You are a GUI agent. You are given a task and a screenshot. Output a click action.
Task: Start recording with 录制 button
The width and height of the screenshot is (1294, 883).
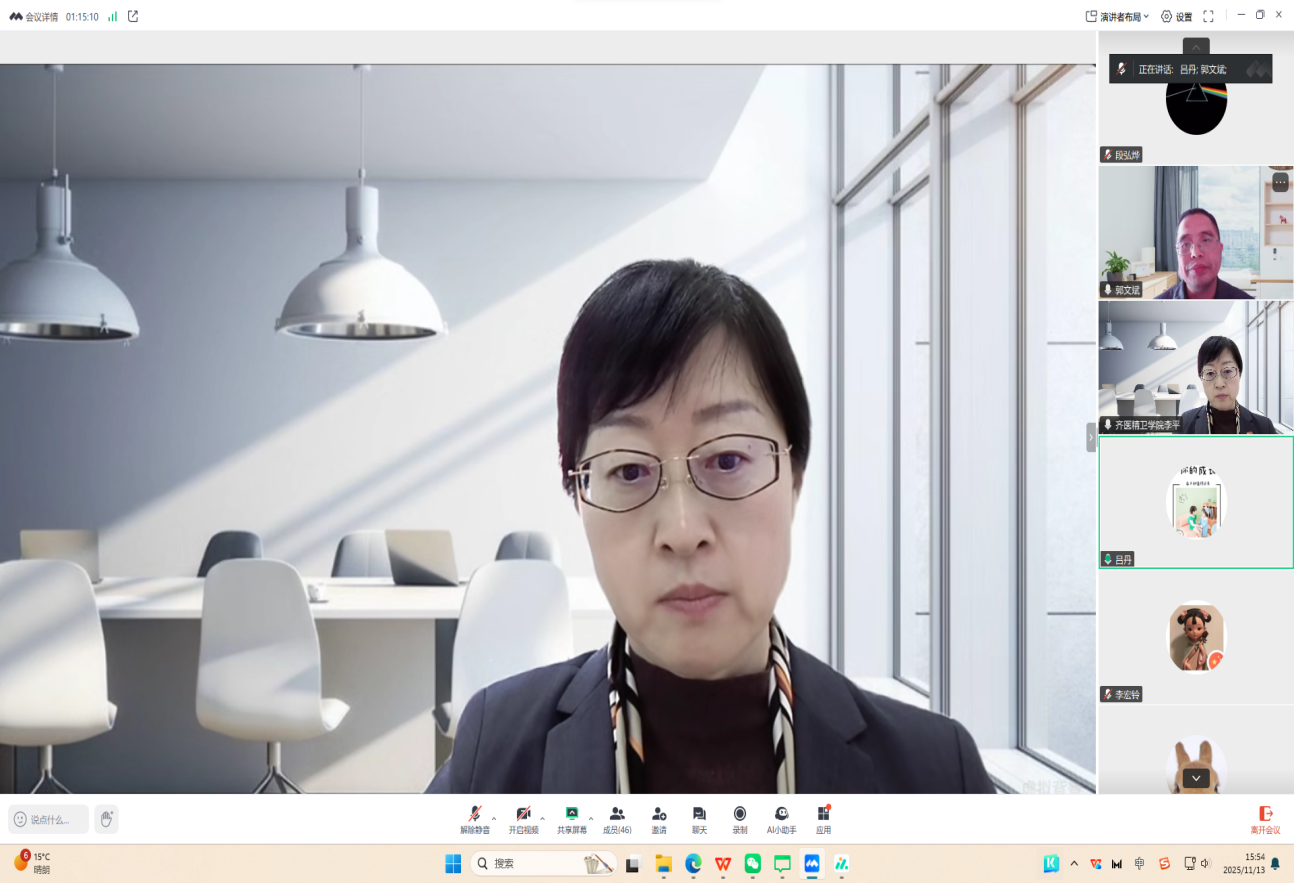tap(740, 819)
